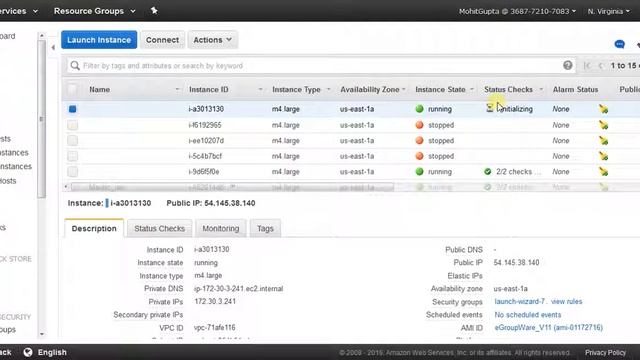Click green running state icon of i-a3013130
Viewport: 640px width, 360px height.
point(419,109)
